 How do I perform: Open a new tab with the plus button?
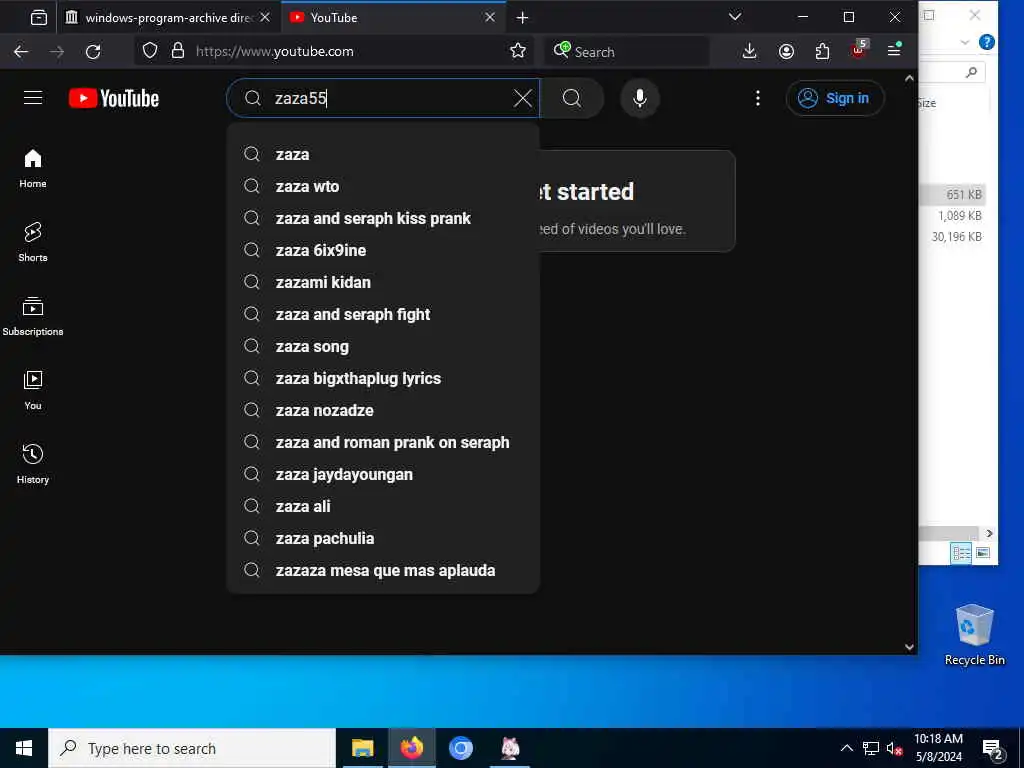click(522, 18)
